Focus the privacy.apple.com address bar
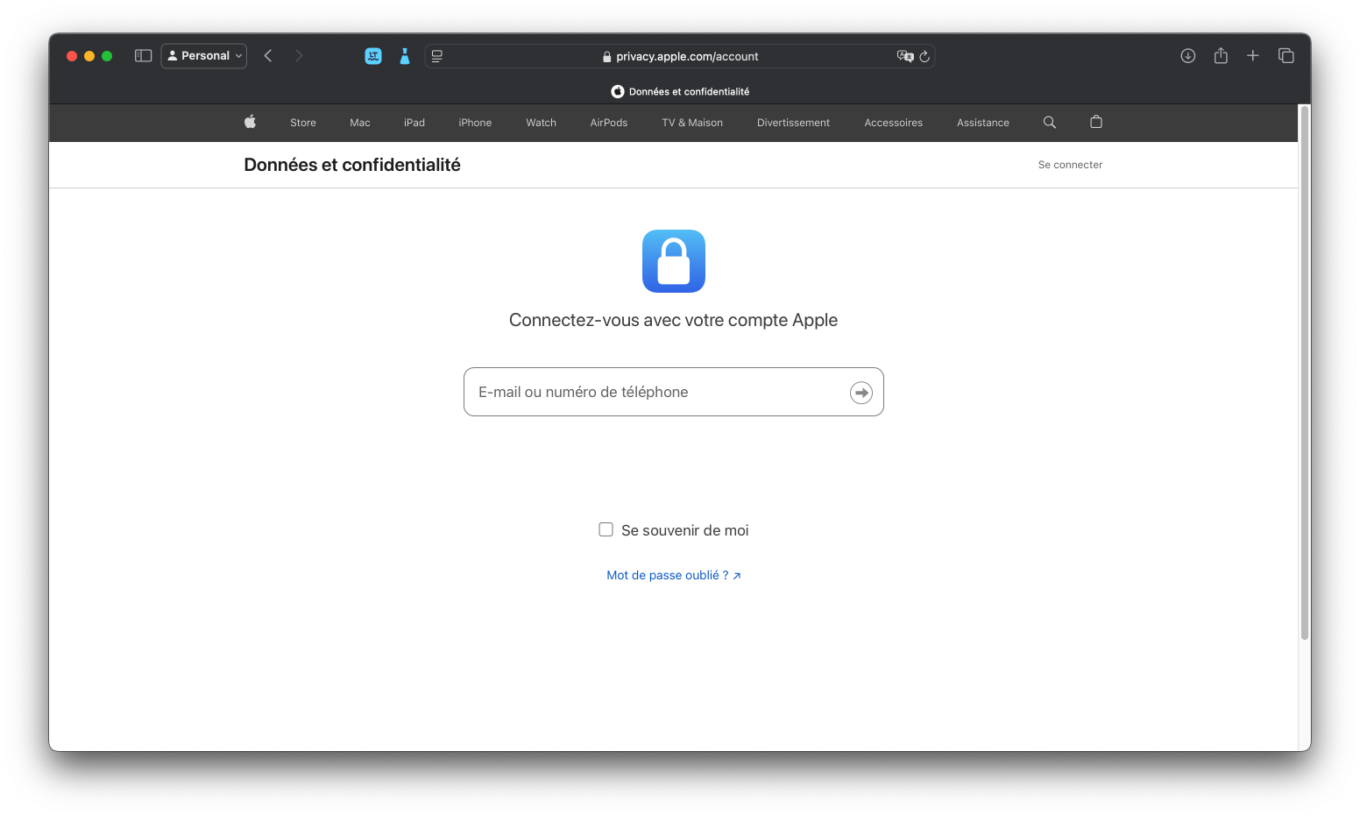This screenshot has width=1360, height=816. (680, 56)
